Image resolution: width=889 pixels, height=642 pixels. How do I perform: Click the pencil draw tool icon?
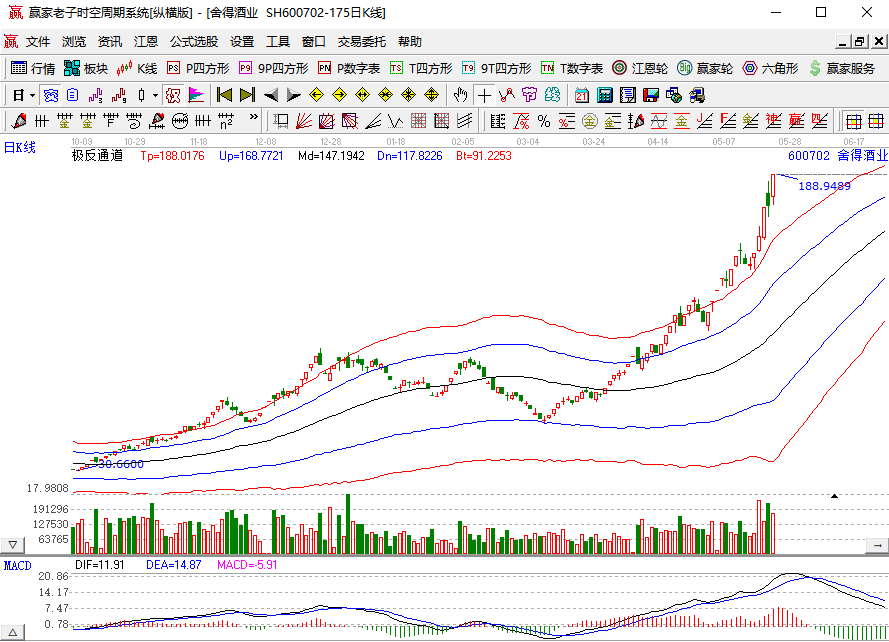pos(19,121)
